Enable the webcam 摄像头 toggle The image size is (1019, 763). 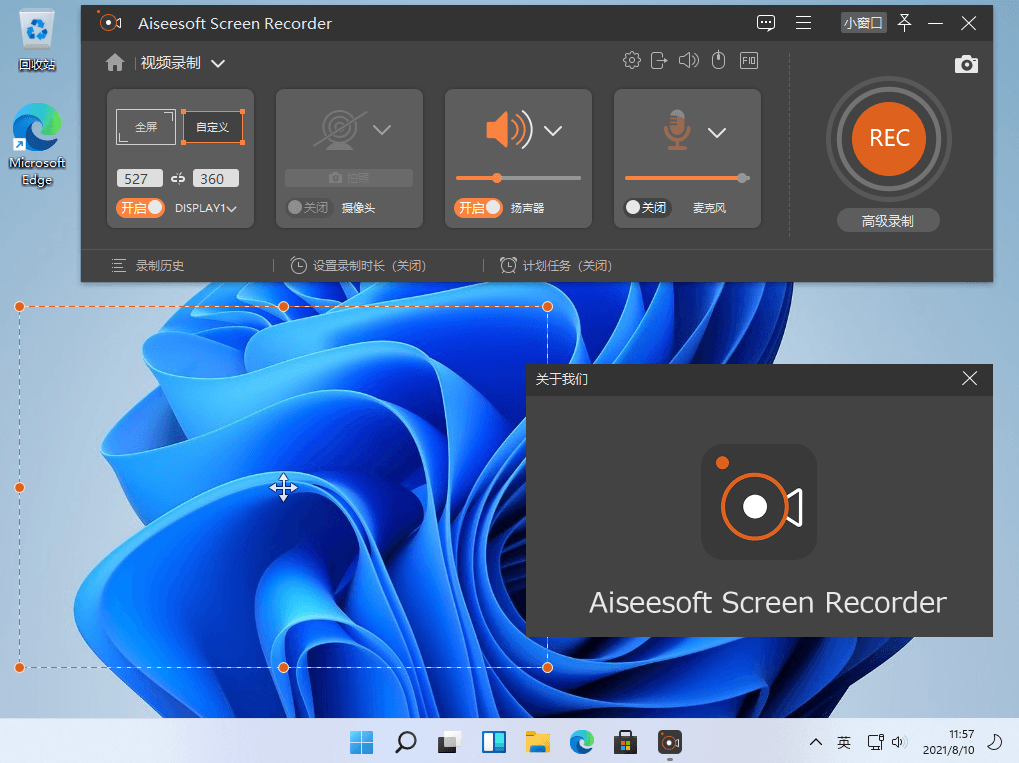click(309, 207)
